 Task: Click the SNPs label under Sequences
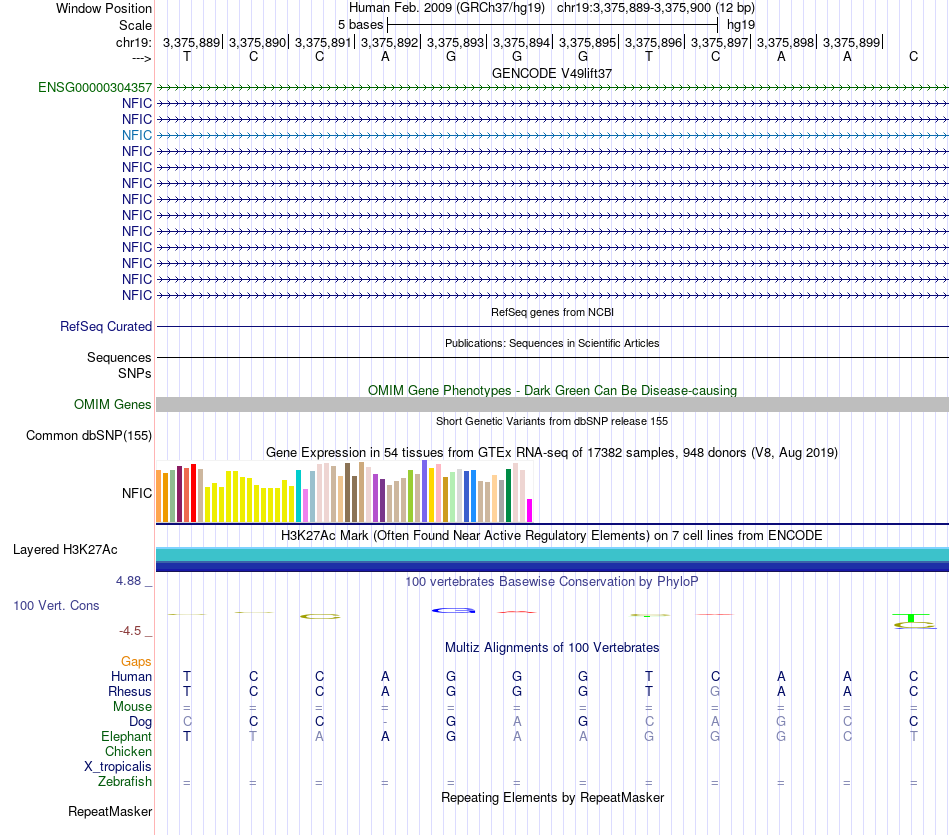point(135,373)
